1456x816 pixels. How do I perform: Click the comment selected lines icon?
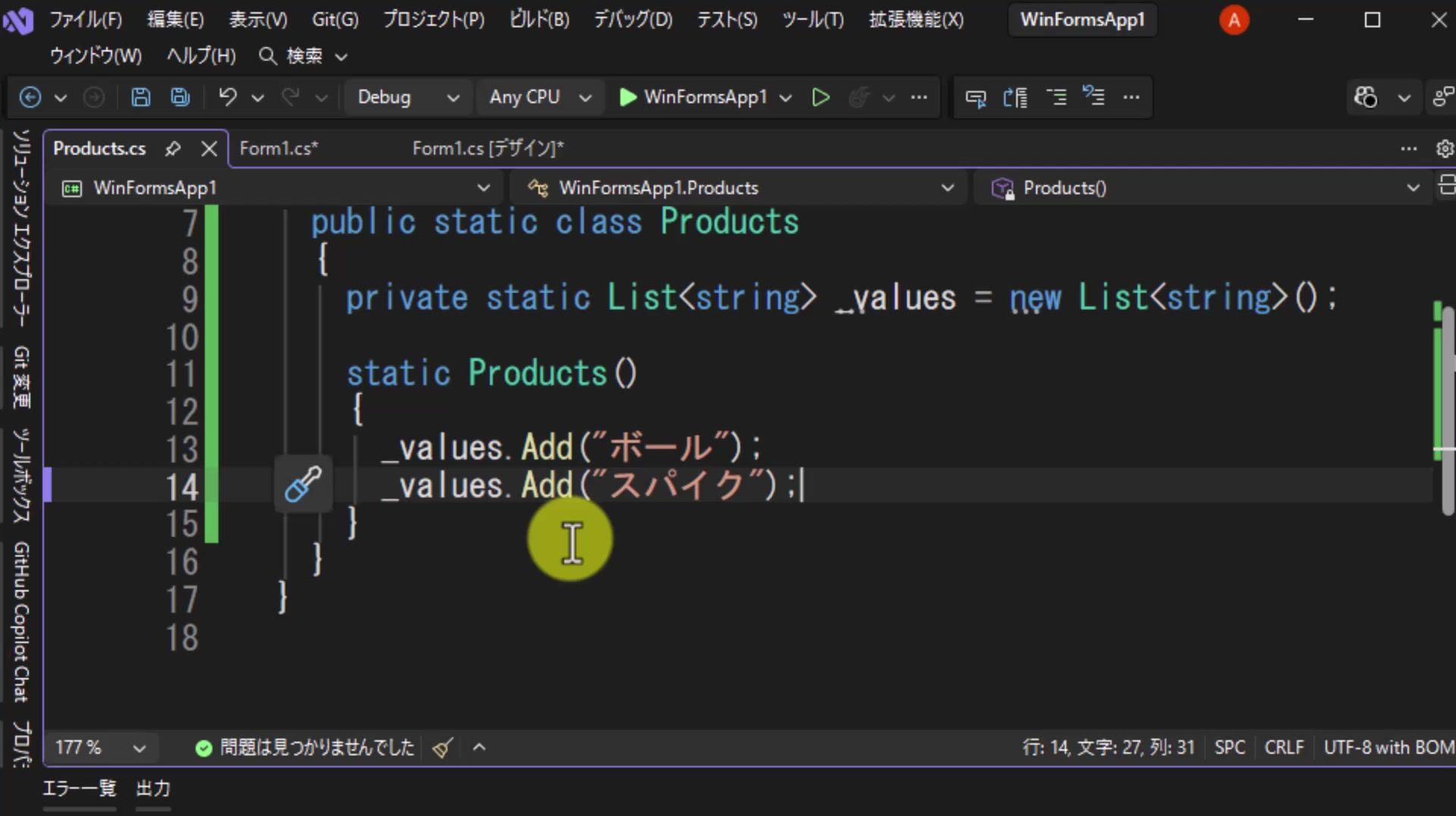(x=1056, y=97)
